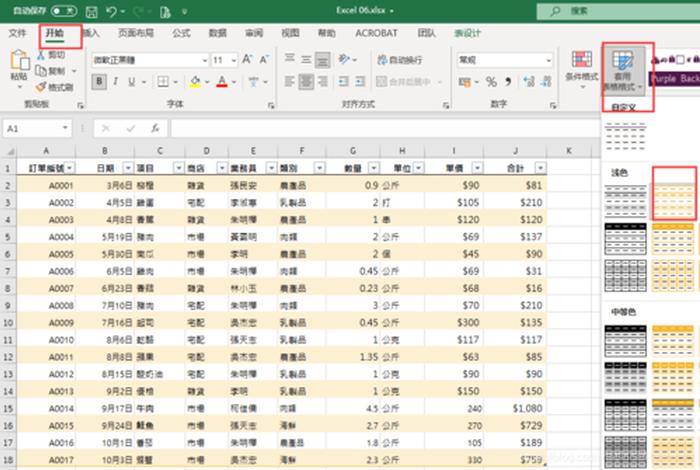This screenshot has width=700, height=470.
Task: Select the black table style in 中等色 section
Action: pos(625,341)
